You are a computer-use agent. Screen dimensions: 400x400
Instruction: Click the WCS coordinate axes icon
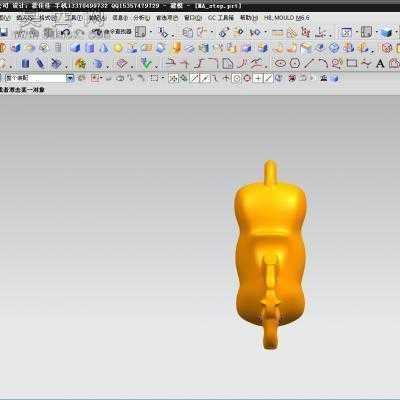(321, 33)
